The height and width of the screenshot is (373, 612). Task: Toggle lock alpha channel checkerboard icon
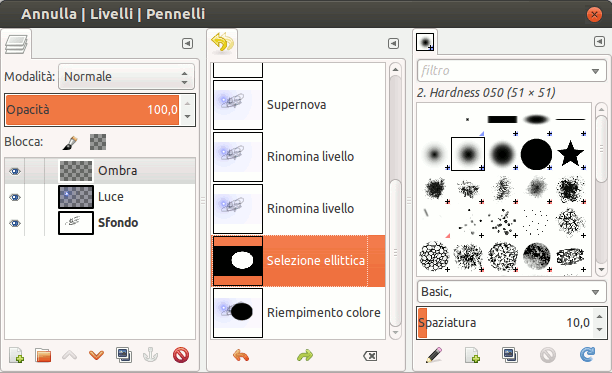point(98,142)
